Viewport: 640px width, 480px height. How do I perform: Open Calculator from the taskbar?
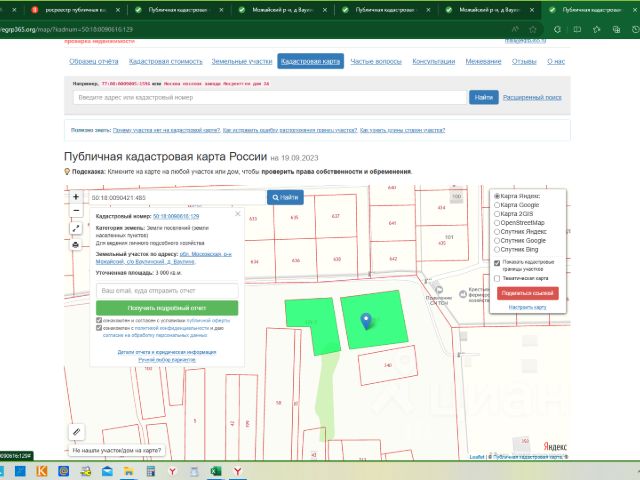(x=150, y=471)
